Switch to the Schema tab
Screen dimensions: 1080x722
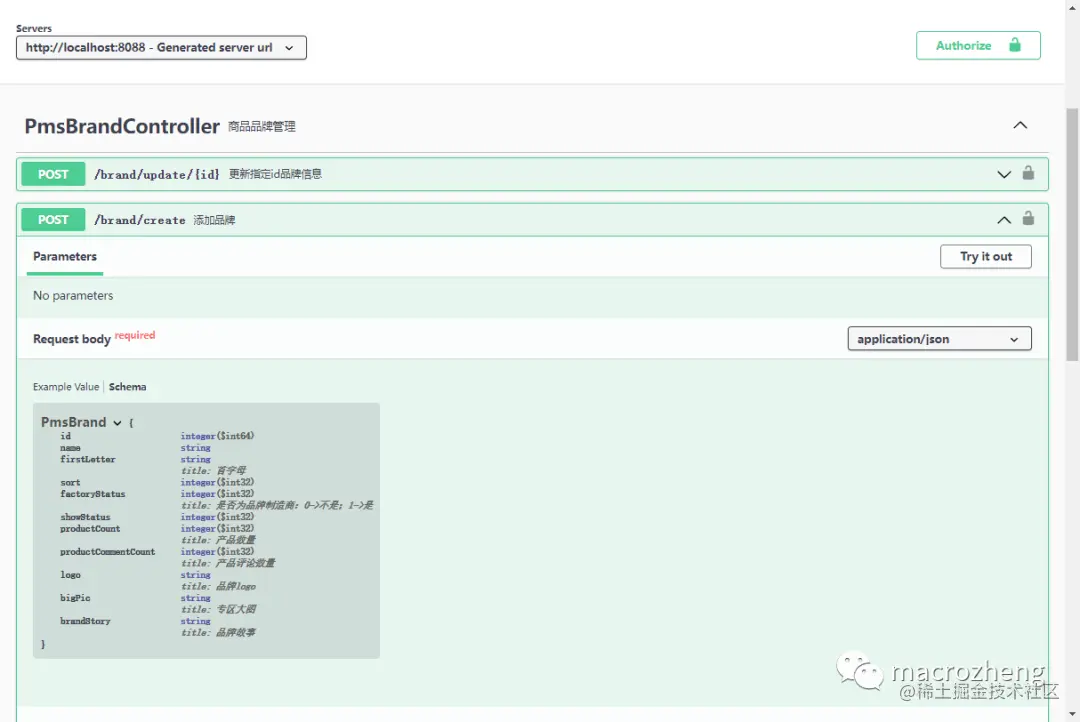tap(127, 386)
